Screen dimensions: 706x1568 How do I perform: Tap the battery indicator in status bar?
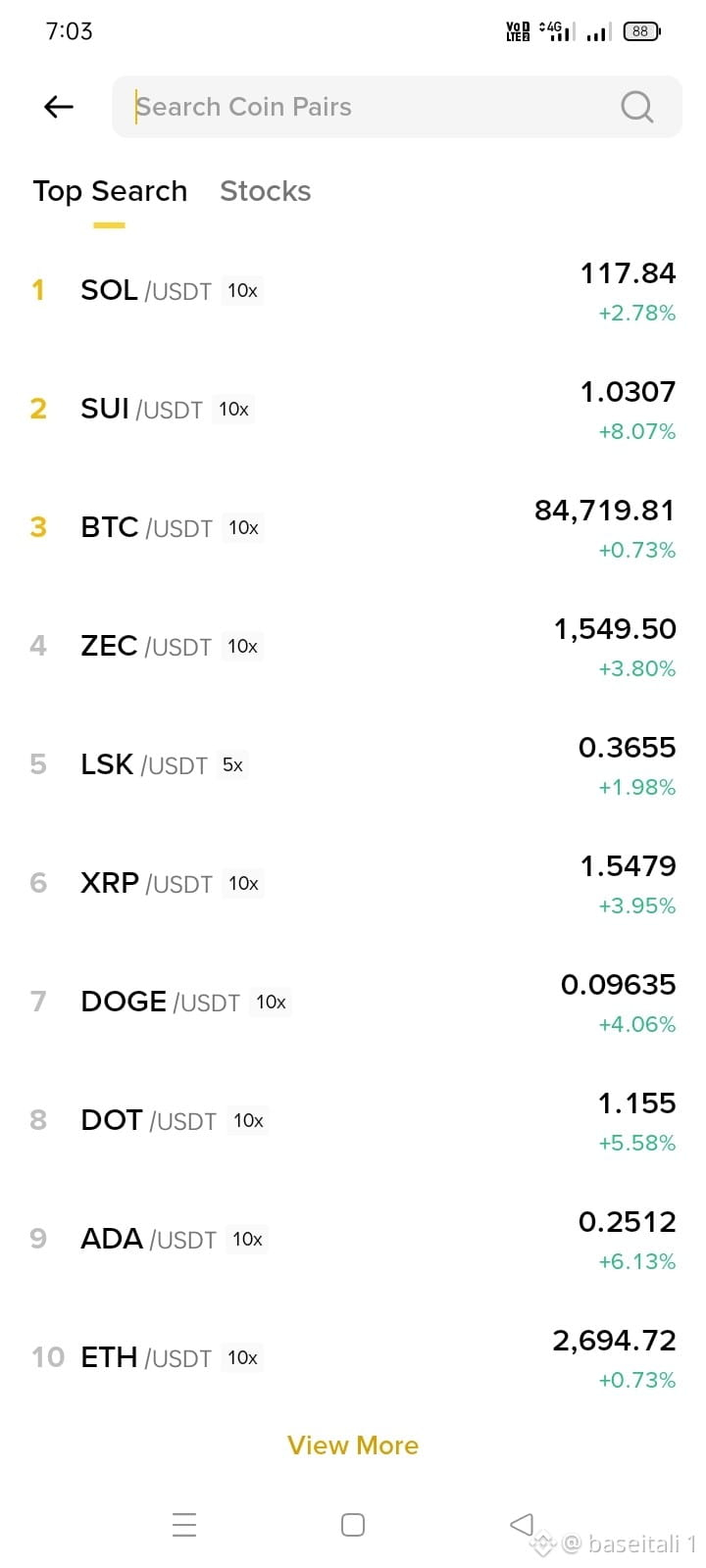[642, 31]
